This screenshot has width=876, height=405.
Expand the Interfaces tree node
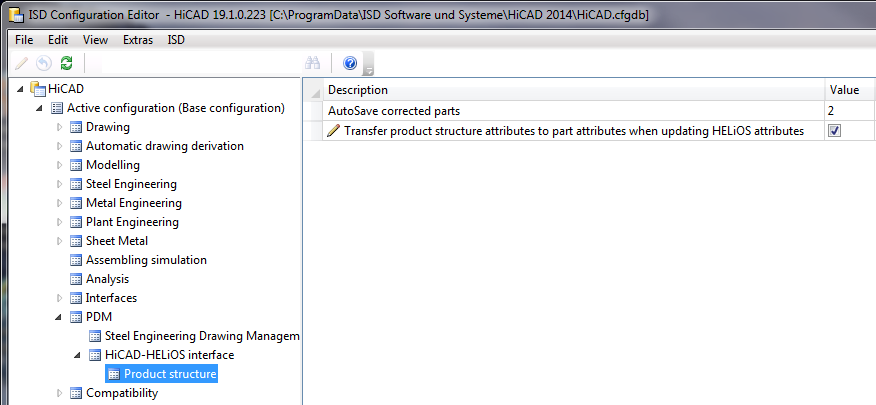[60, 298]
